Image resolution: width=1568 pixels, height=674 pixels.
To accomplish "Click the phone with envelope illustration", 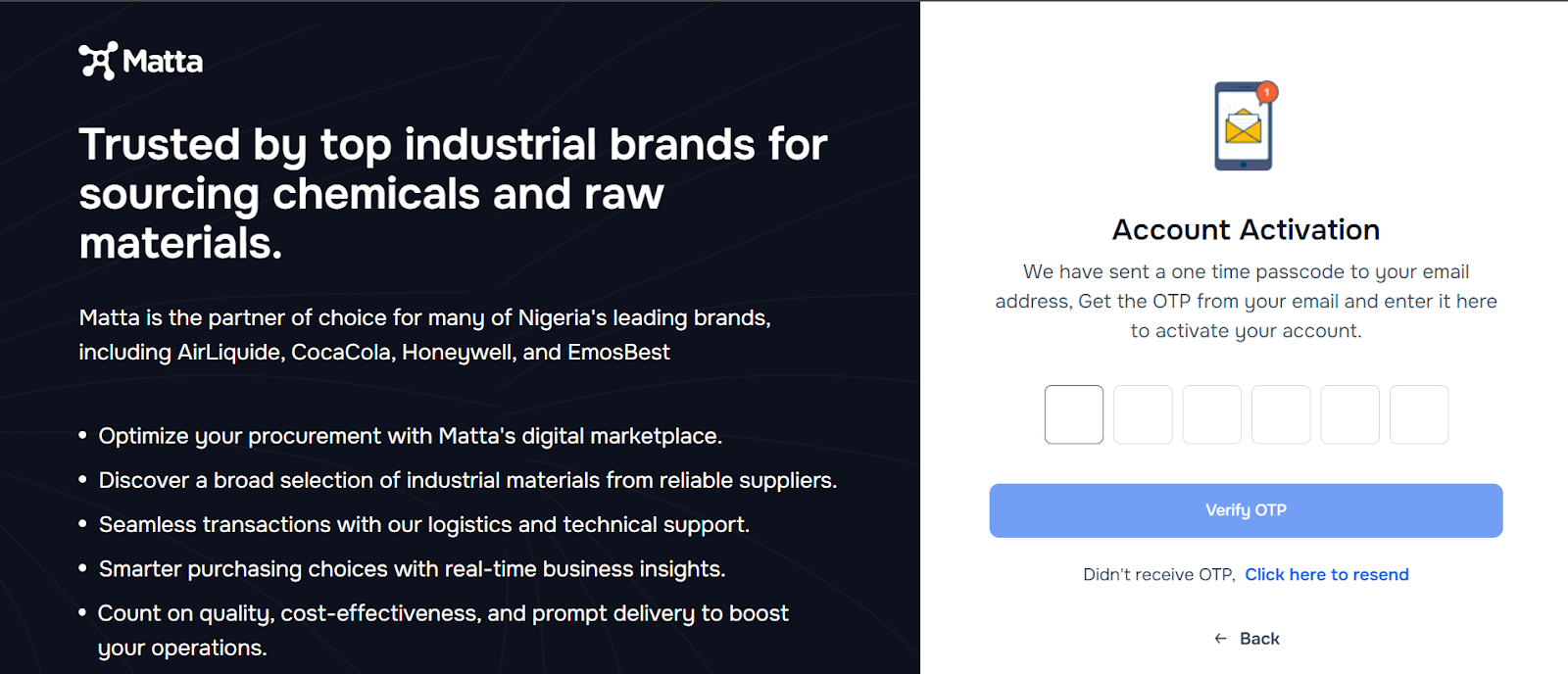I will 1246,125.
